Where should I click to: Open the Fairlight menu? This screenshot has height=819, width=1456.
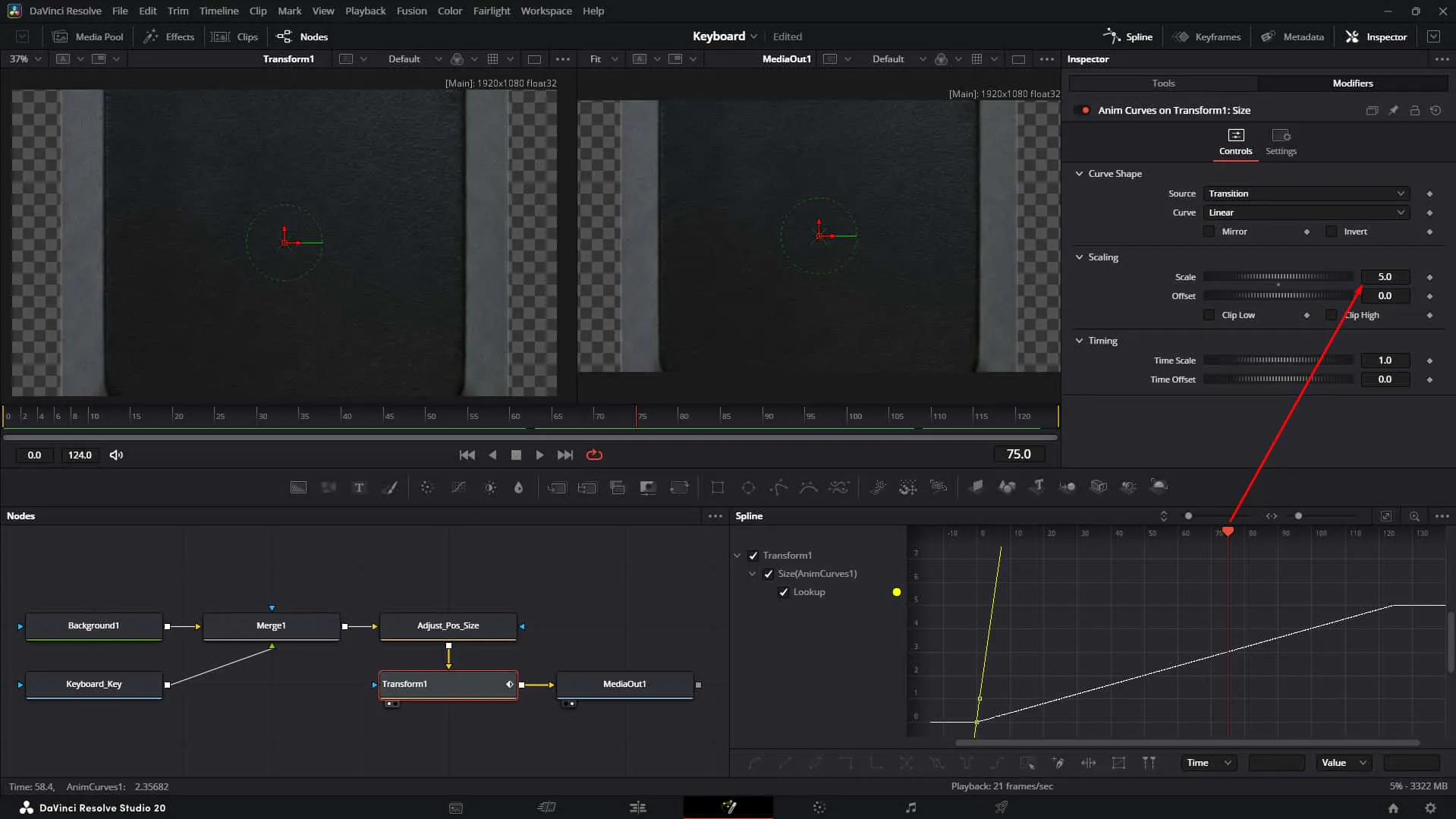click(491, 11)
